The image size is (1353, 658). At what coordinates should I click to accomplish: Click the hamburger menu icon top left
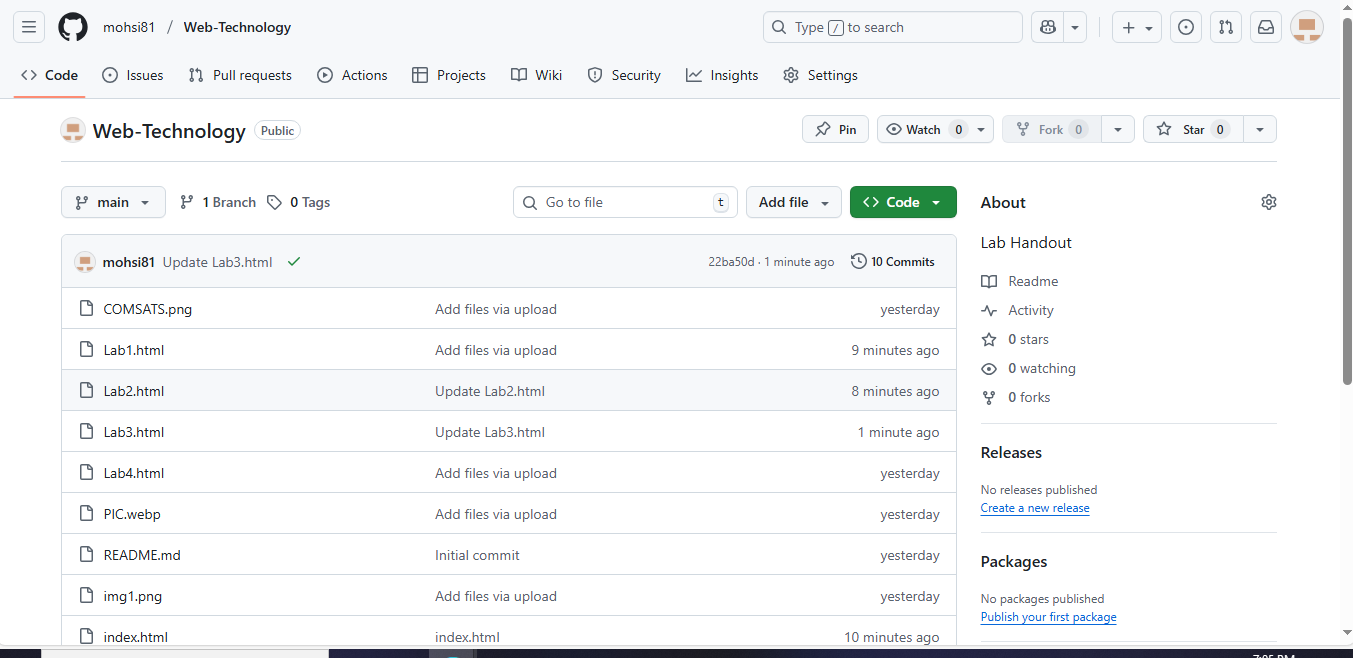(x=28, y=26)
